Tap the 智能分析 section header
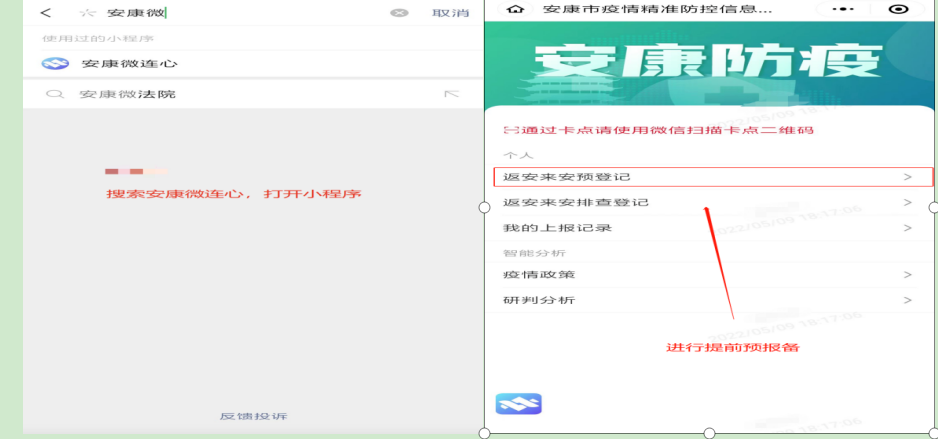The height and width of the screenshot is (439, 938). click(x=534, y=254)
